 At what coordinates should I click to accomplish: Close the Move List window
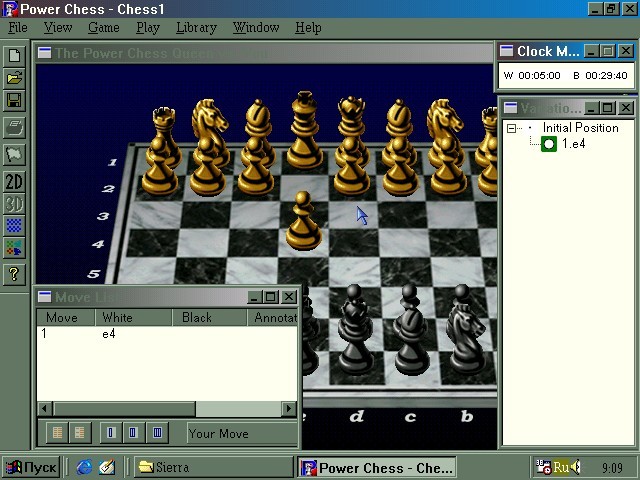click(289, 297)
